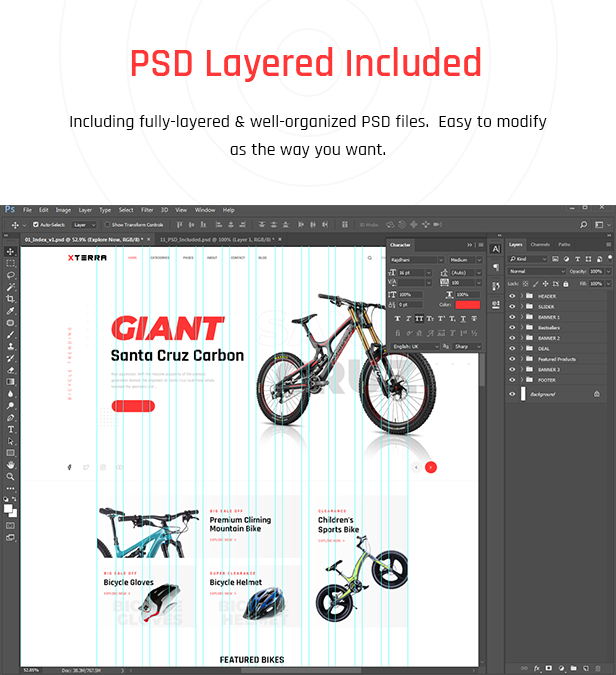Open the Normal blend mode dropdown
The height and width of the screenshot is (675, 616).
(x=537, y=271)
